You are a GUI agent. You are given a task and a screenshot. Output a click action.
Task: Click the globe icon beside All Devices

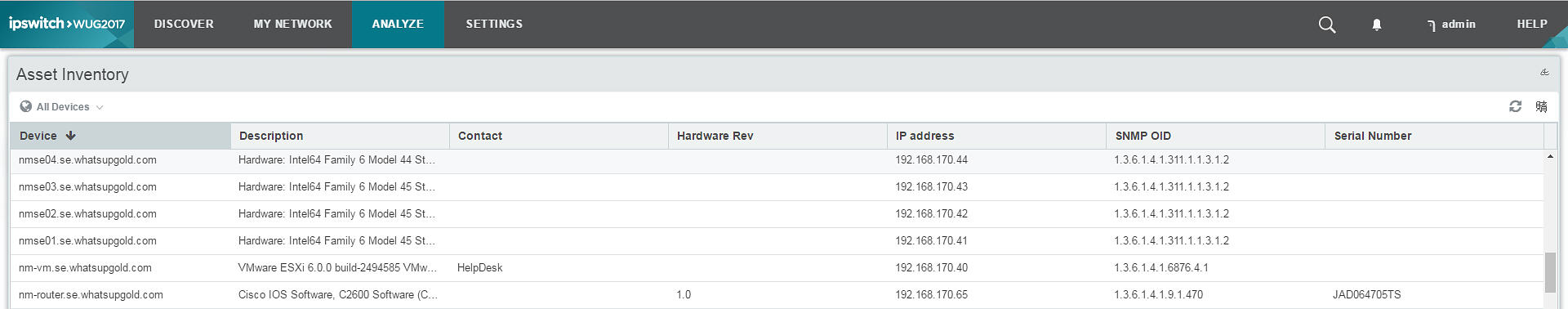pyautogui.click(x=26, y=106)
